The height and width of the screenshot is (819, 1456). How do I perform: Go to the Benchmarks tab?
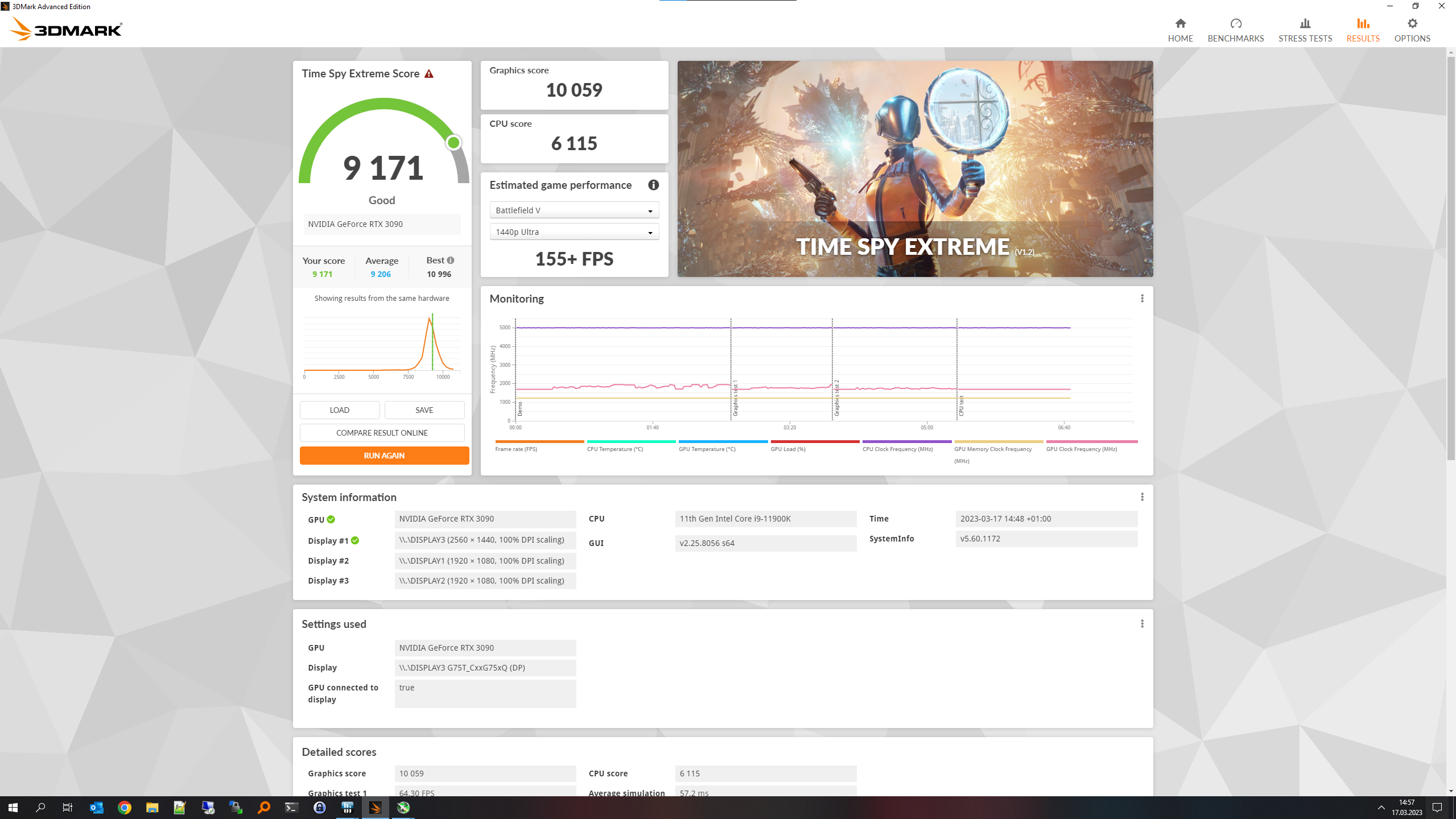(1235, 30)
